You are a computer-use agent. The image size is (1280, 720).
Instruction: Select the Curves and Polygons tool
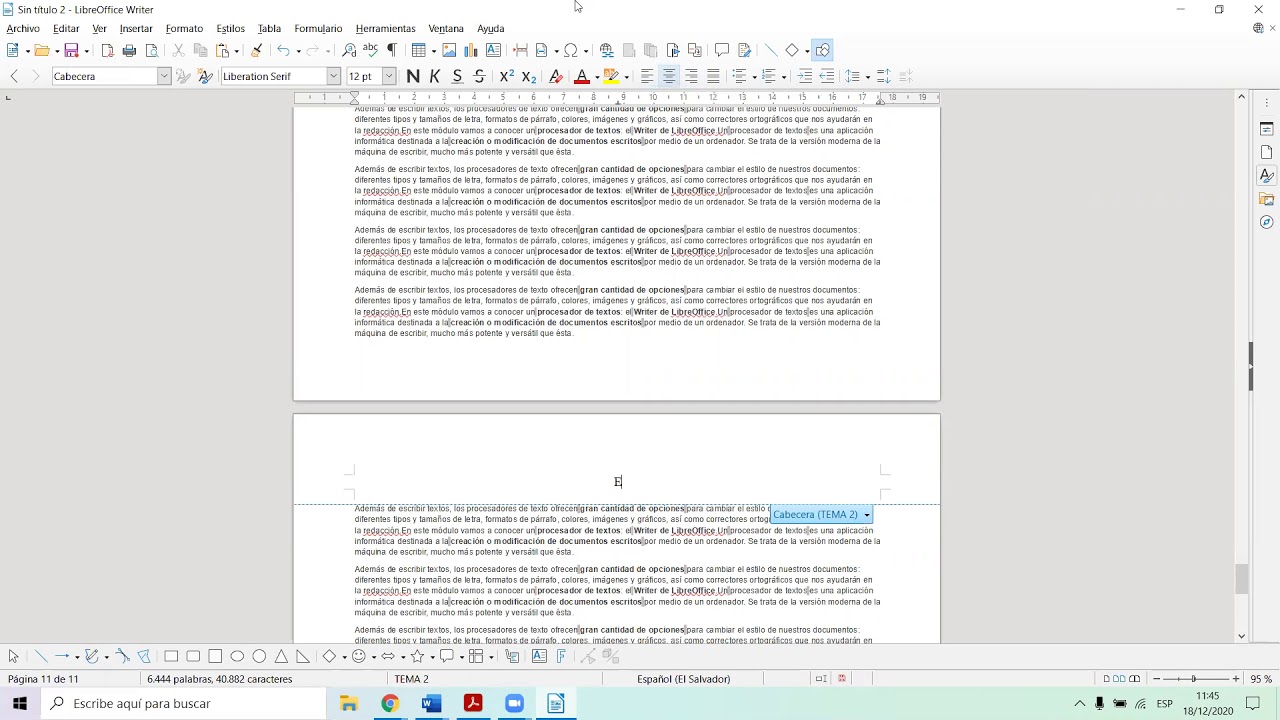pos(92,656)
